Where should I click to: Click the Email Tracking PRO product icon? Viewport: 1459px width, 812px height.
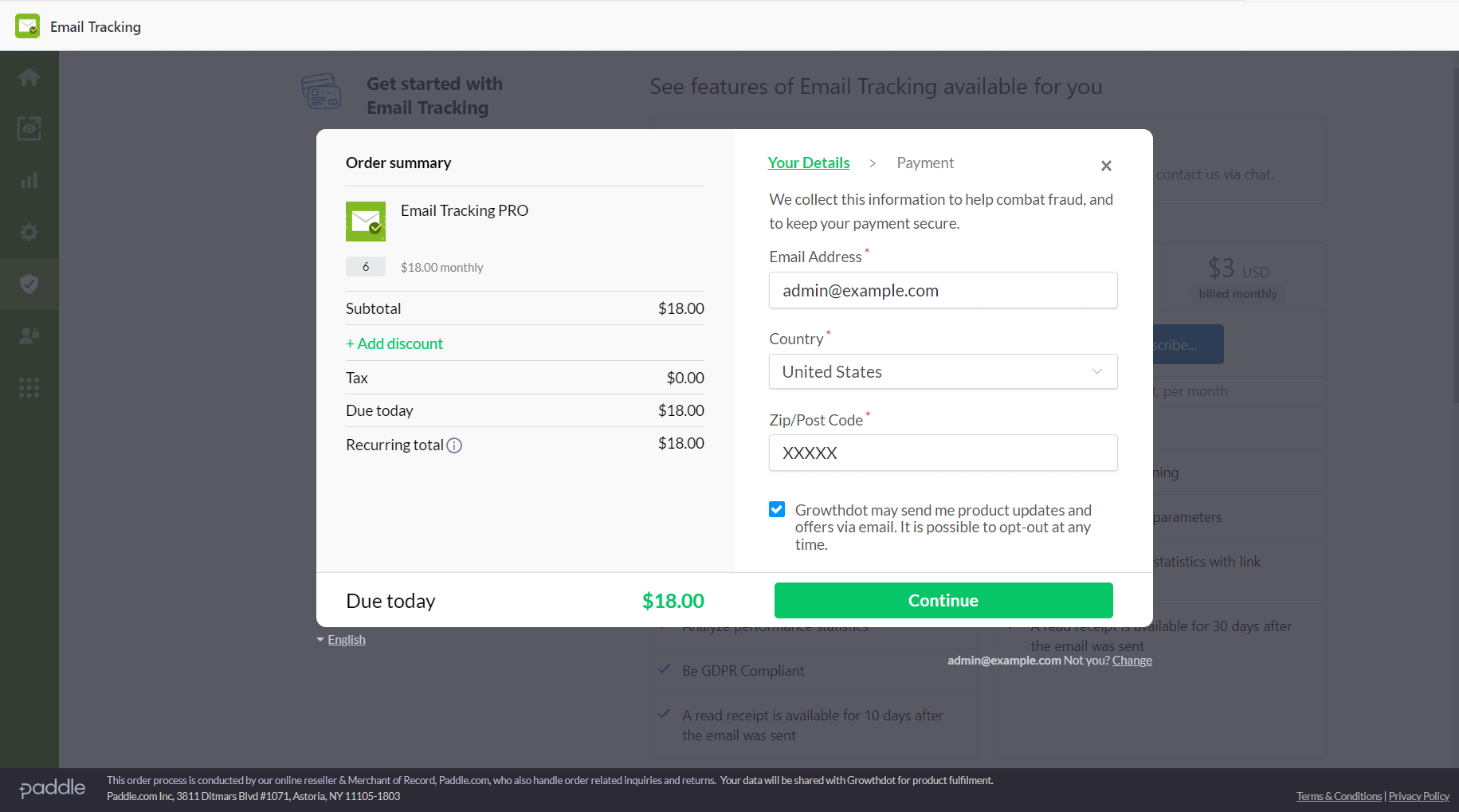[366, 222]
